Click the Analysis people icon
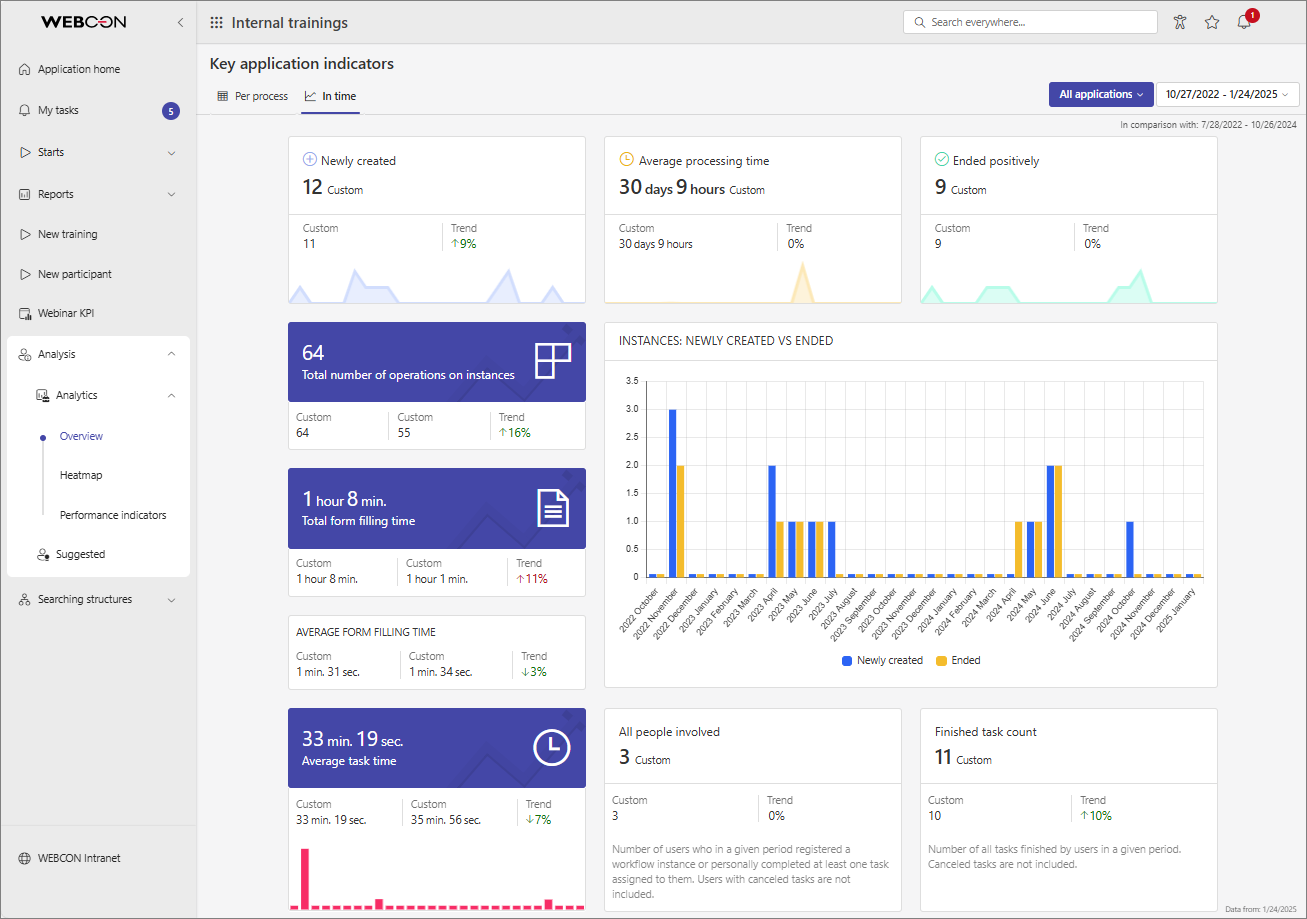This screenshot has height=919, width=1307. click(25, 354)
